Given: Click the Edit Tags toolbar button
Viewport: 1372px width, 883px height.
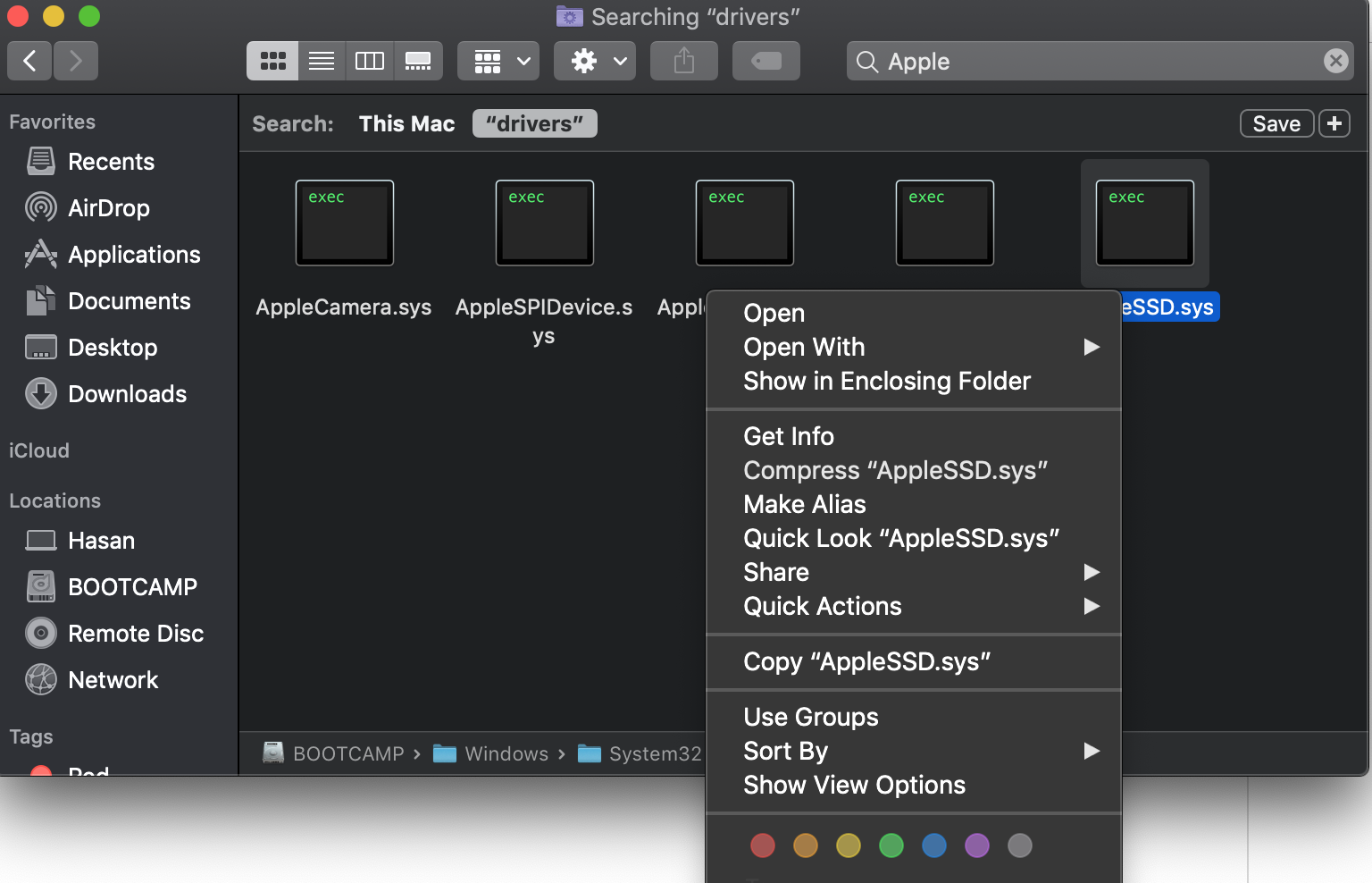Looking at the screenshot, I should pyautogui.click(x=766, y=61).
